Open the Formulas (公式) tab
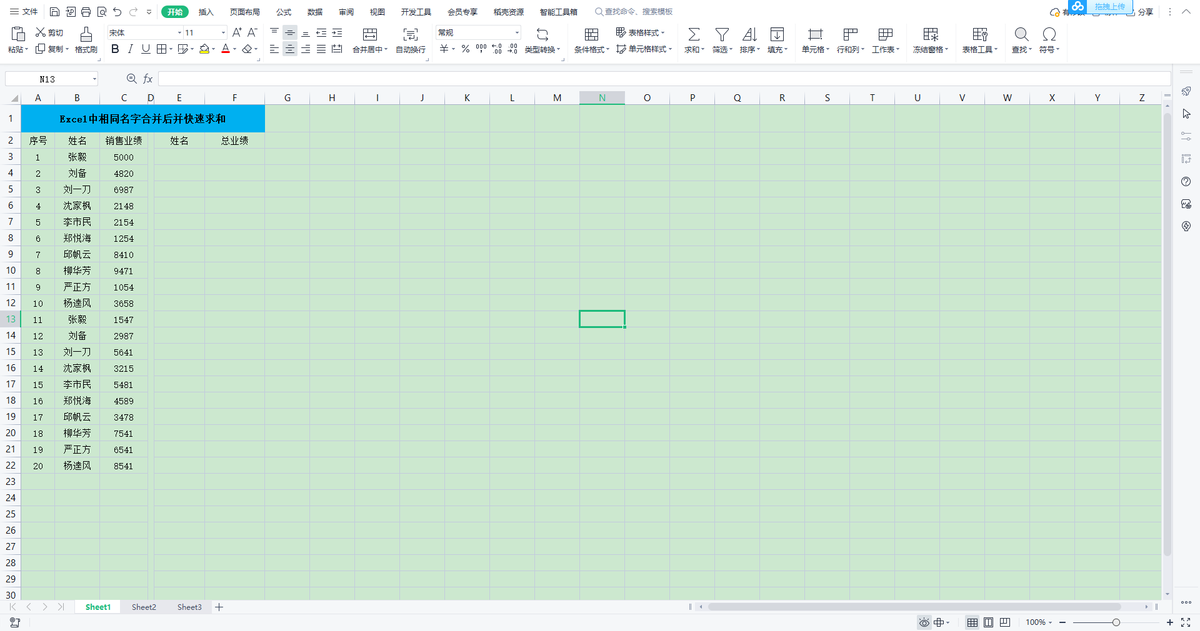The width and height of the screenshot is (1200, 631). pos(284,12)
